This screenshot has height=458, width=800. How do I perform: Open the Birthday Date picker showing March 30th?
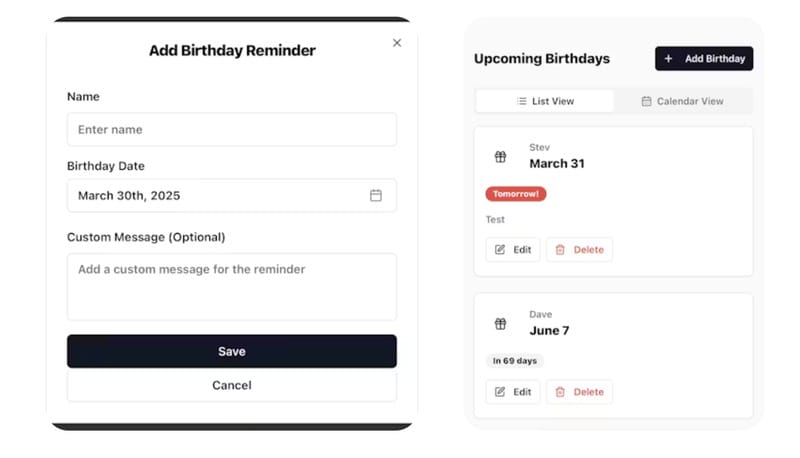point(231,196)
